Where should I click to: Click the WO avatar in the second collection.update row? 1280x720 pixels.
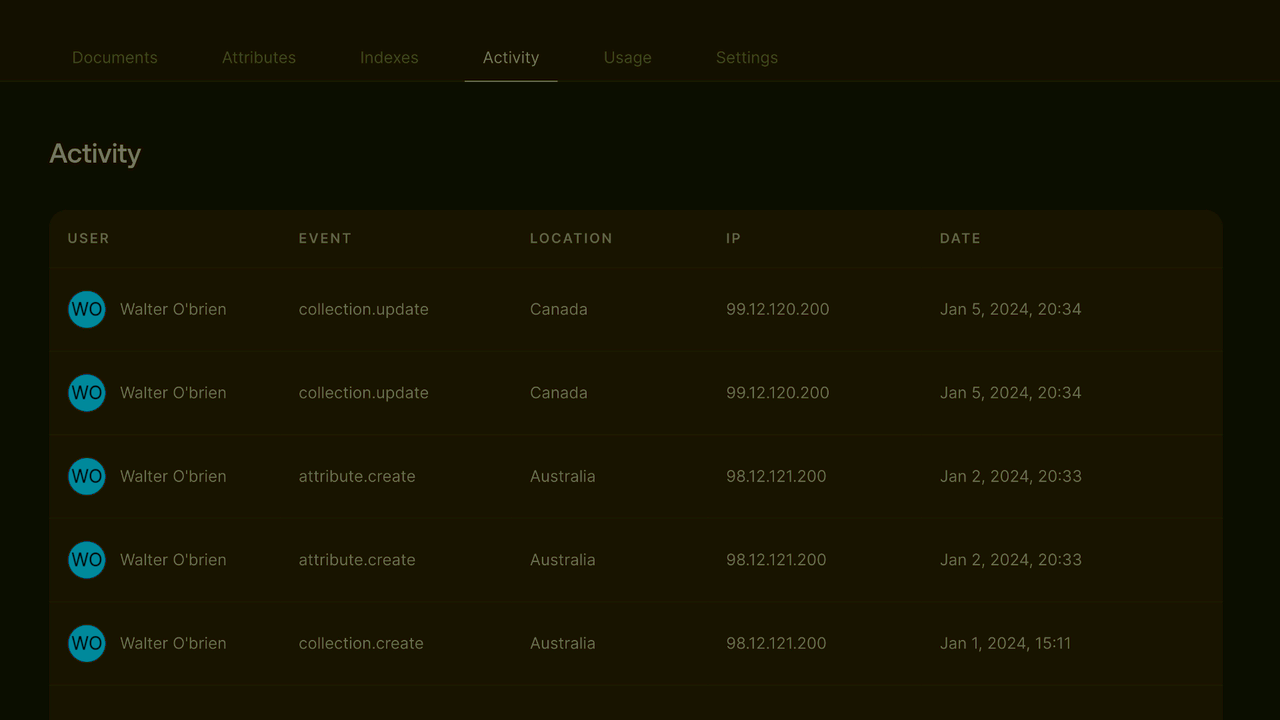coord(86,392)
